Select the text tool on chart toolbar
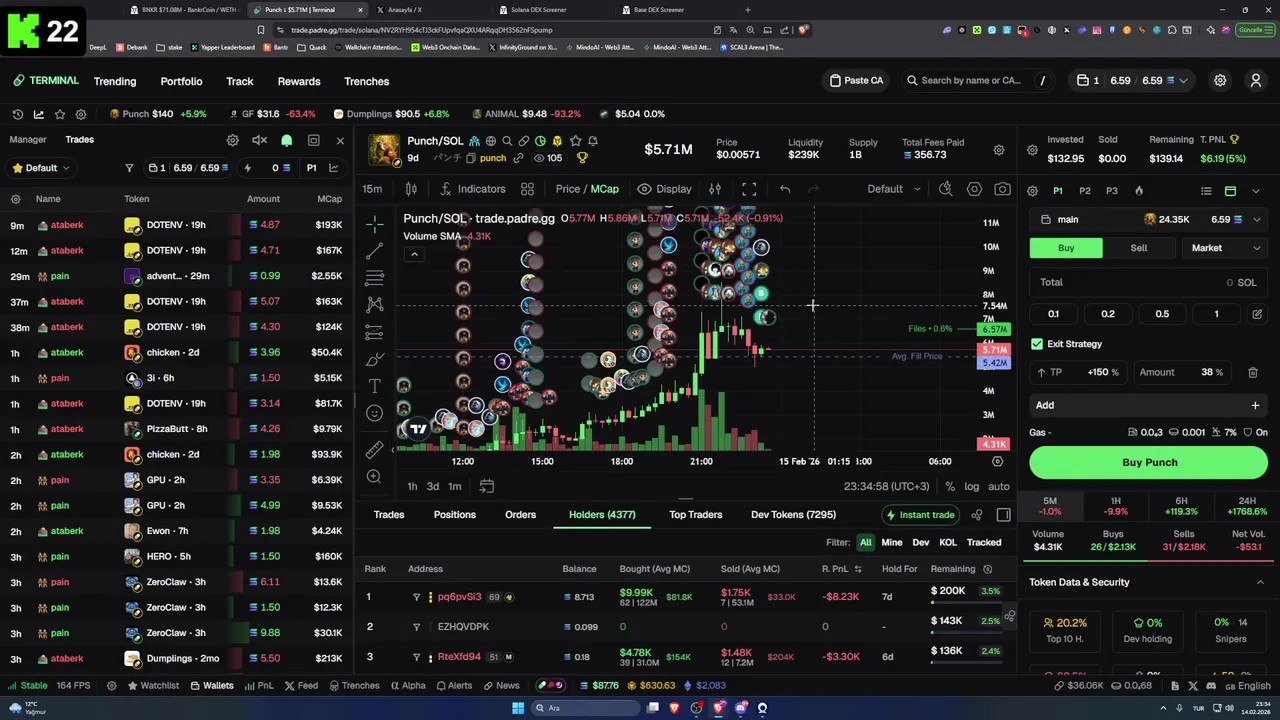This screenshot has width=1280, height=720. pos(374,385)
